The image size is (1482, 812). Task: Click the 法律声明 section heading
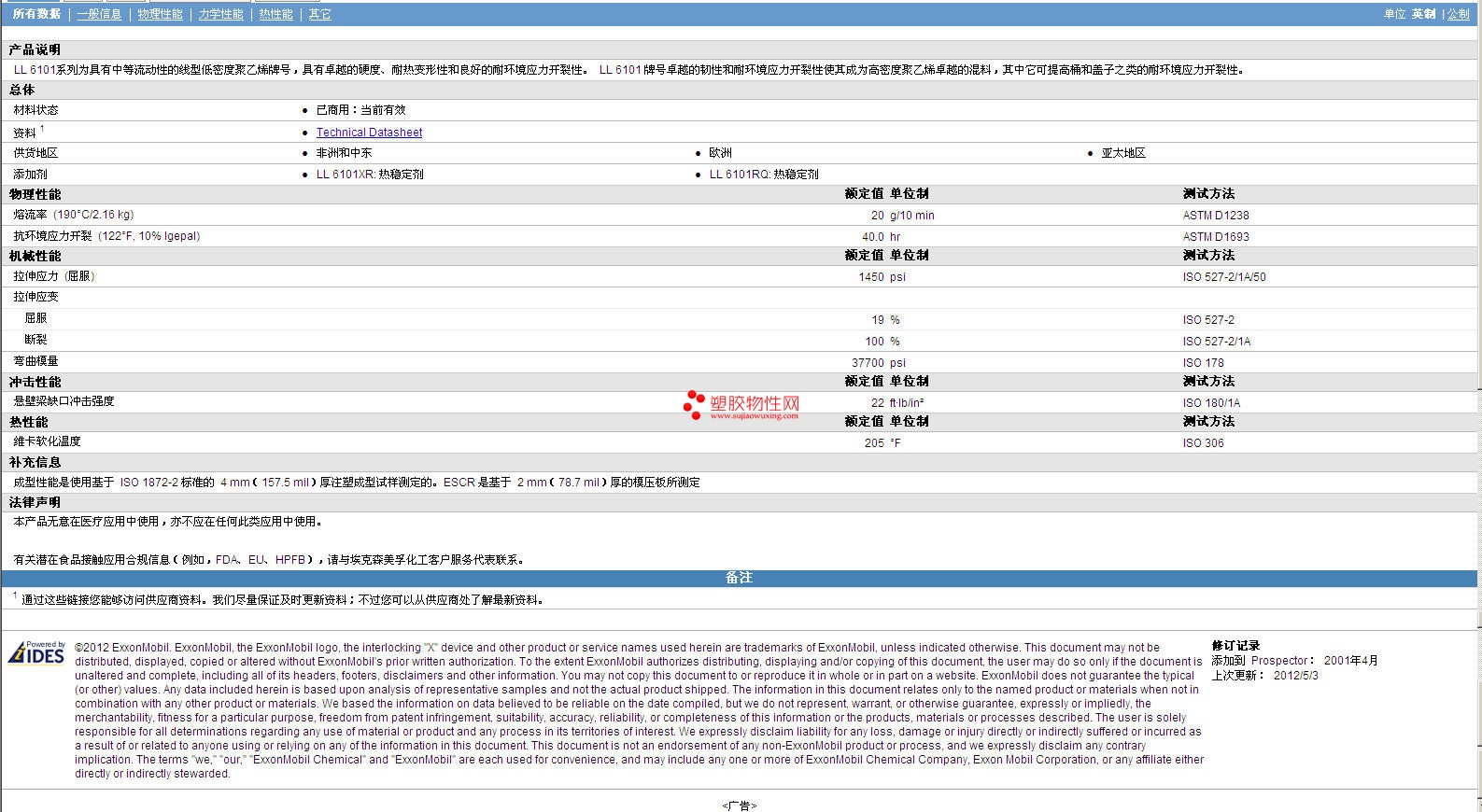pyautogui.click(x=35, y=502)
